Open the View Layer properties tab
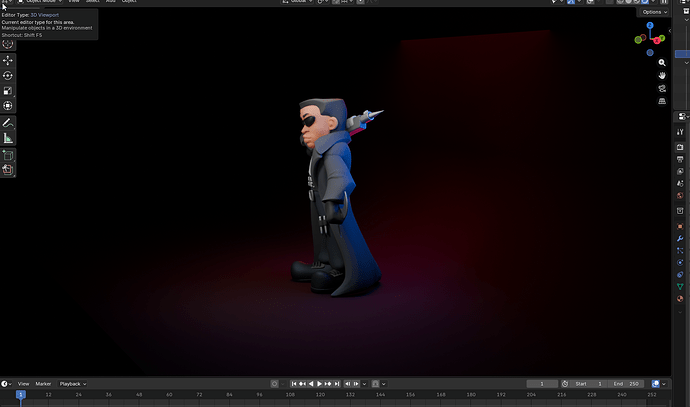This screenshot has width=690, height=407. 680,171
